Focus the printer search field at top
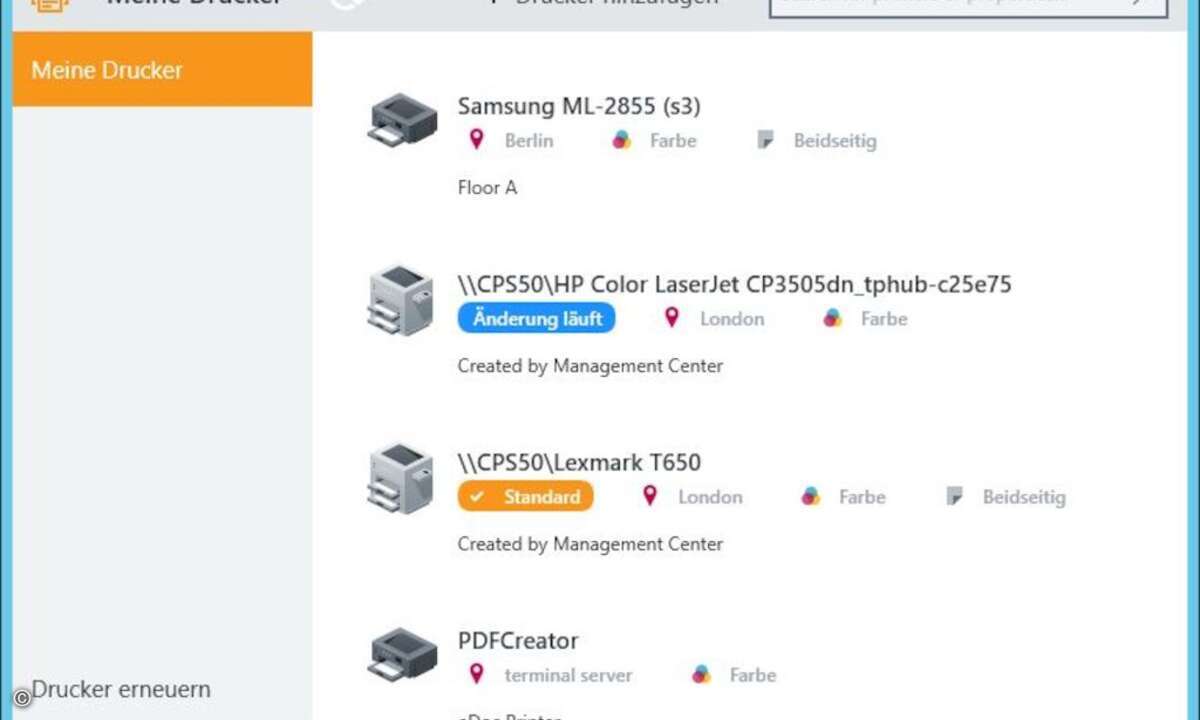Image resolution: width=1200 pixels, height=720 pixels. pos(968,5)
